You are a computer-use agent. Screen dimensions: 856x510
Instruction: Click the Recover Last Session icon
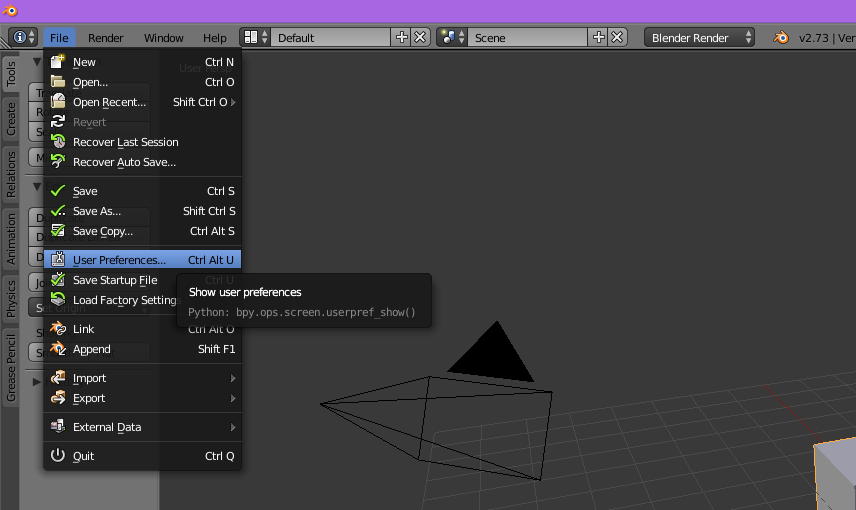(x=58, y=141)
